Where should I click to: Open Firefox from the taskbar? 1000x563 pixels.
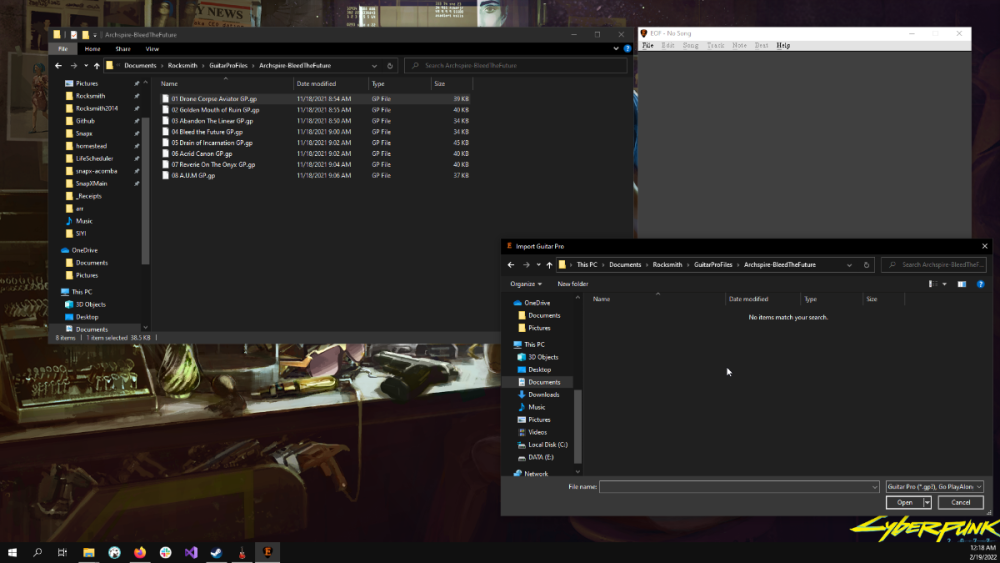pos(139,552)
